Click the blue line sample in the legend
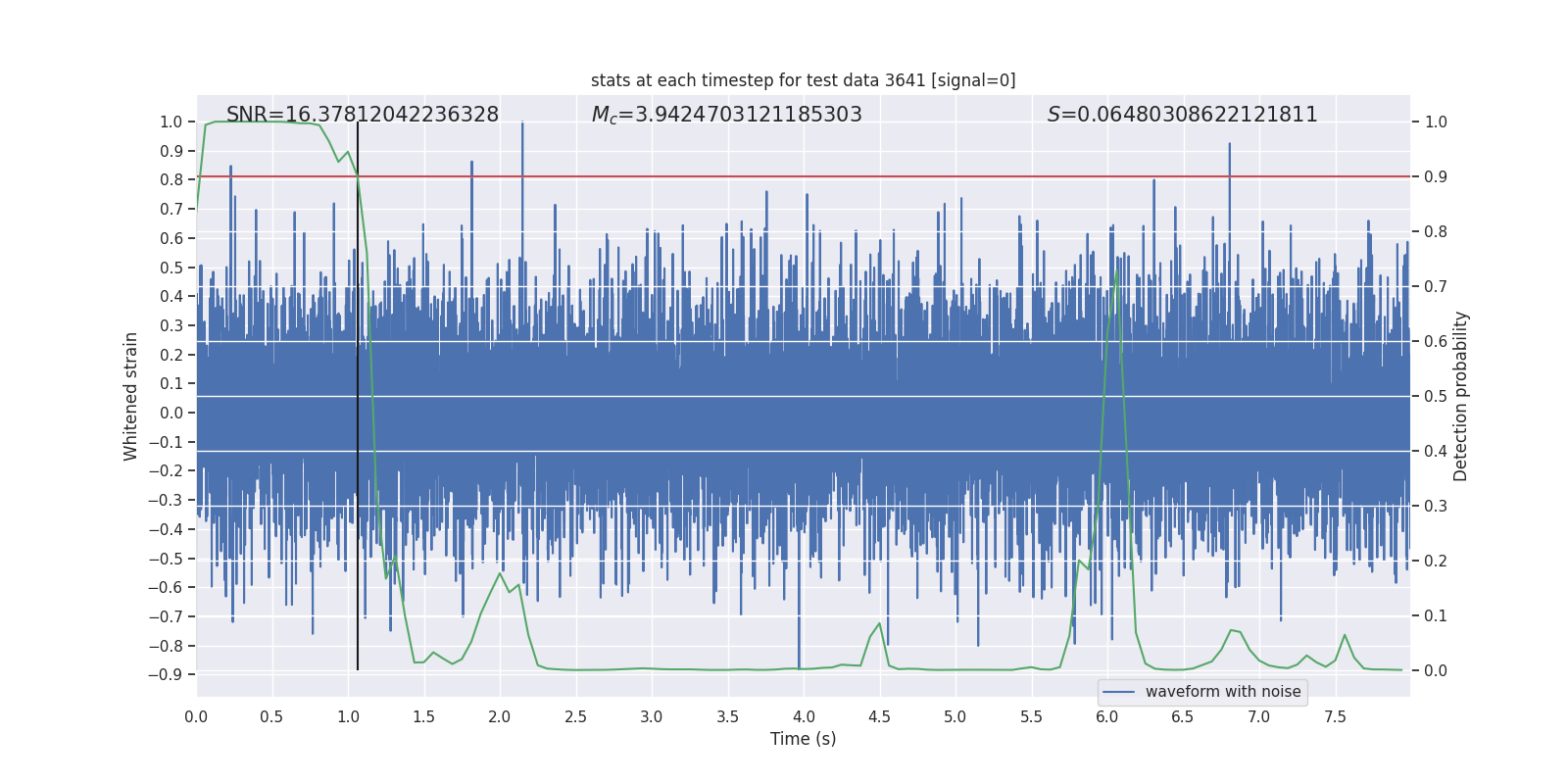1568x784 pixels. pos(1118,692)
